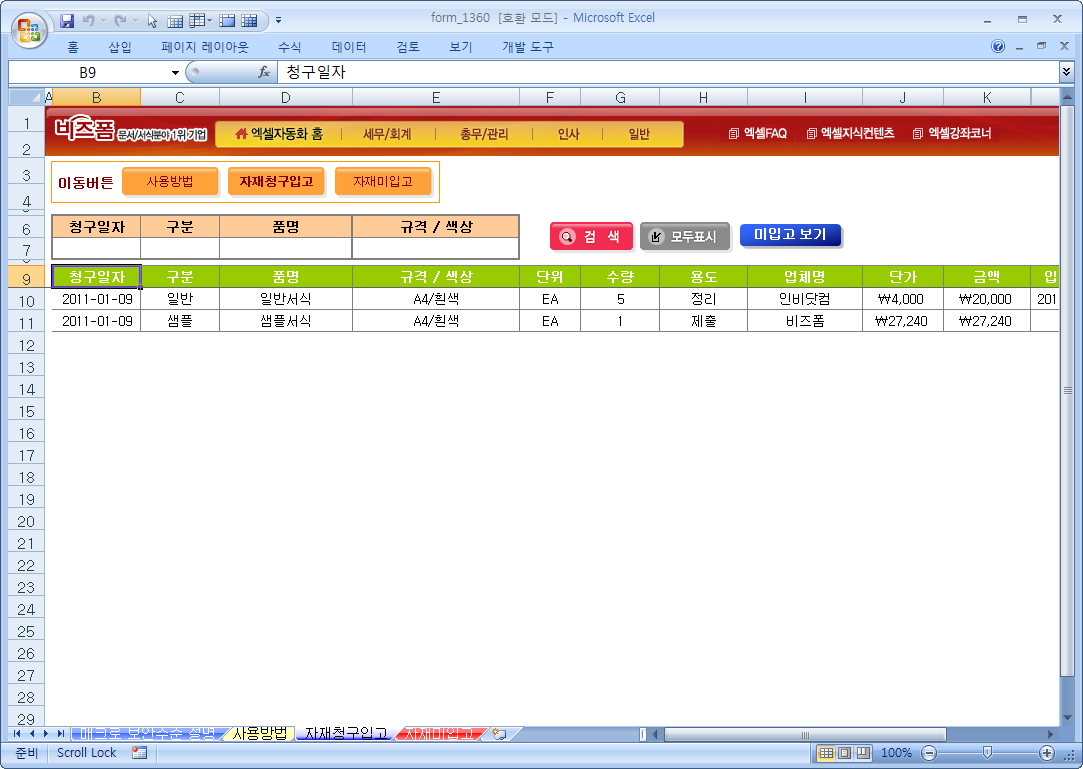Image resolution: width=1083 pixels, height=769 pixels.
Task: Switch to Normal view in status bar
Action: tap(826, 752)
